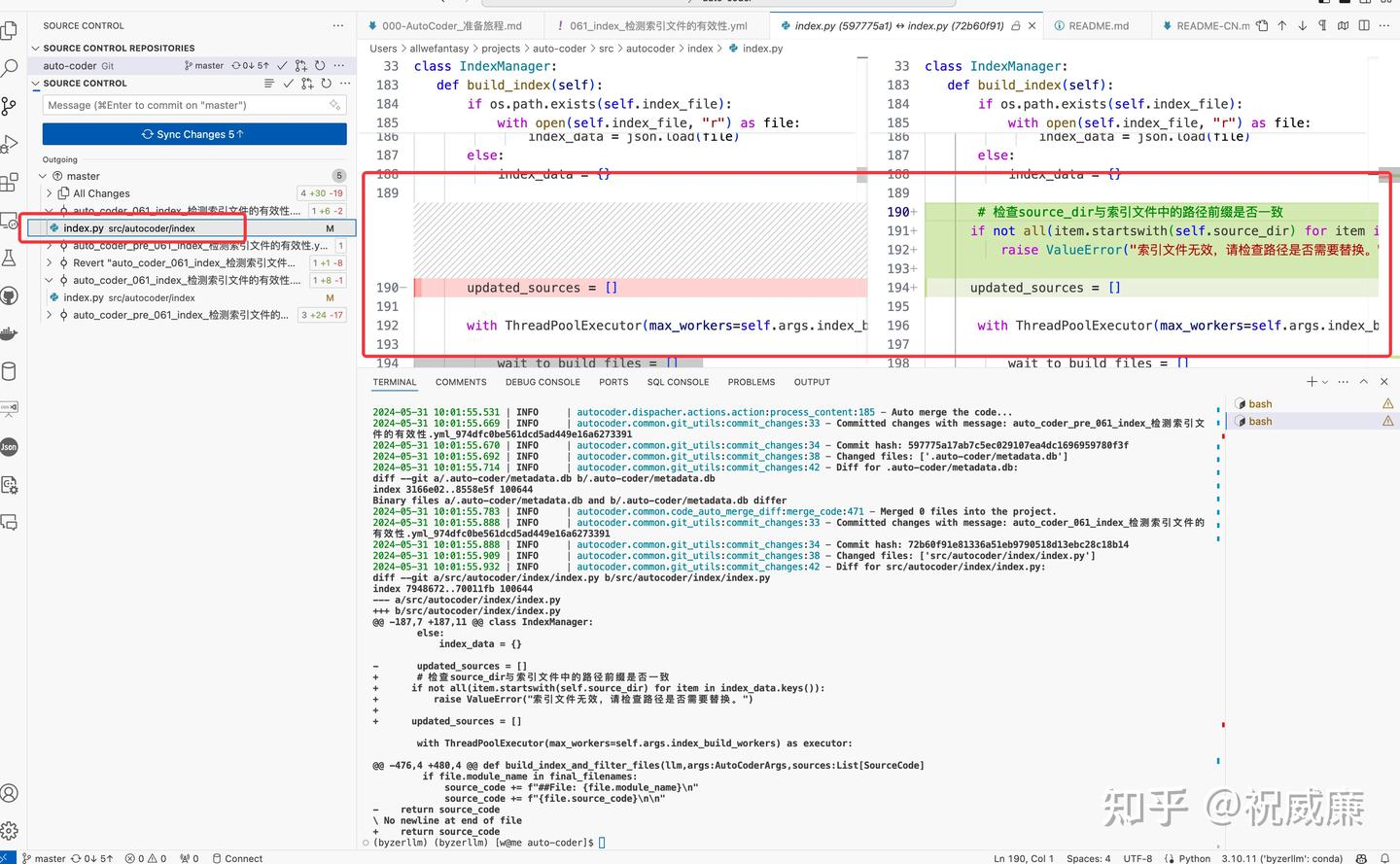Toggle whitespace trimming paragraph icon in diff toolbar
The height and width of the screenshot is (864, 1400).
pos(1322,25)
